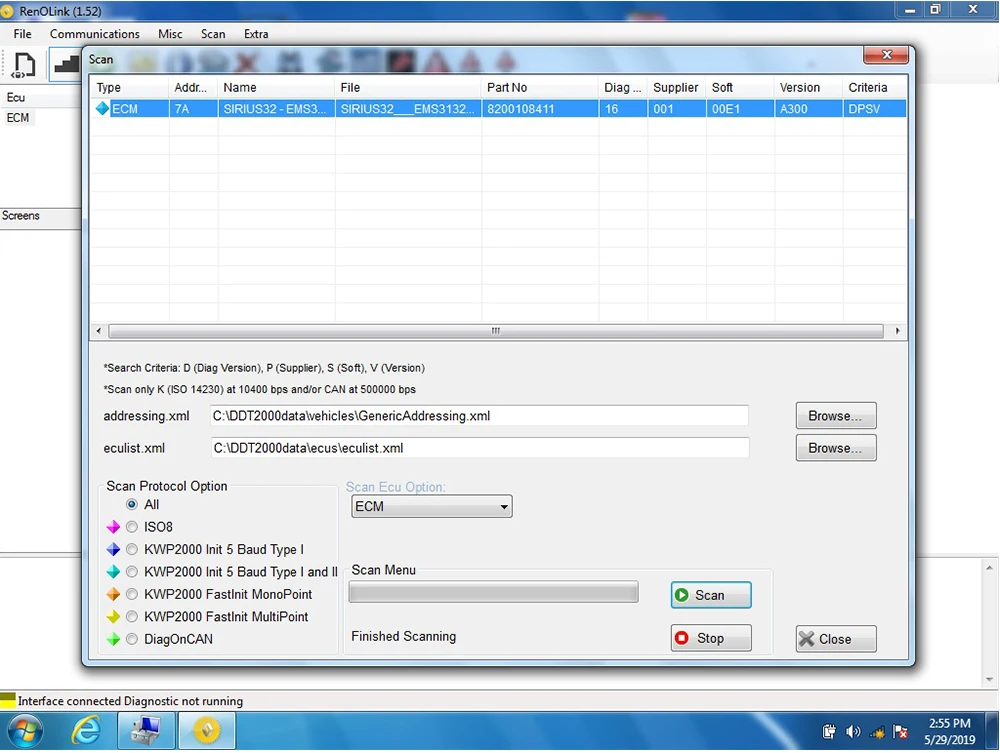Select the DiagOnCAN radio button

131,639
